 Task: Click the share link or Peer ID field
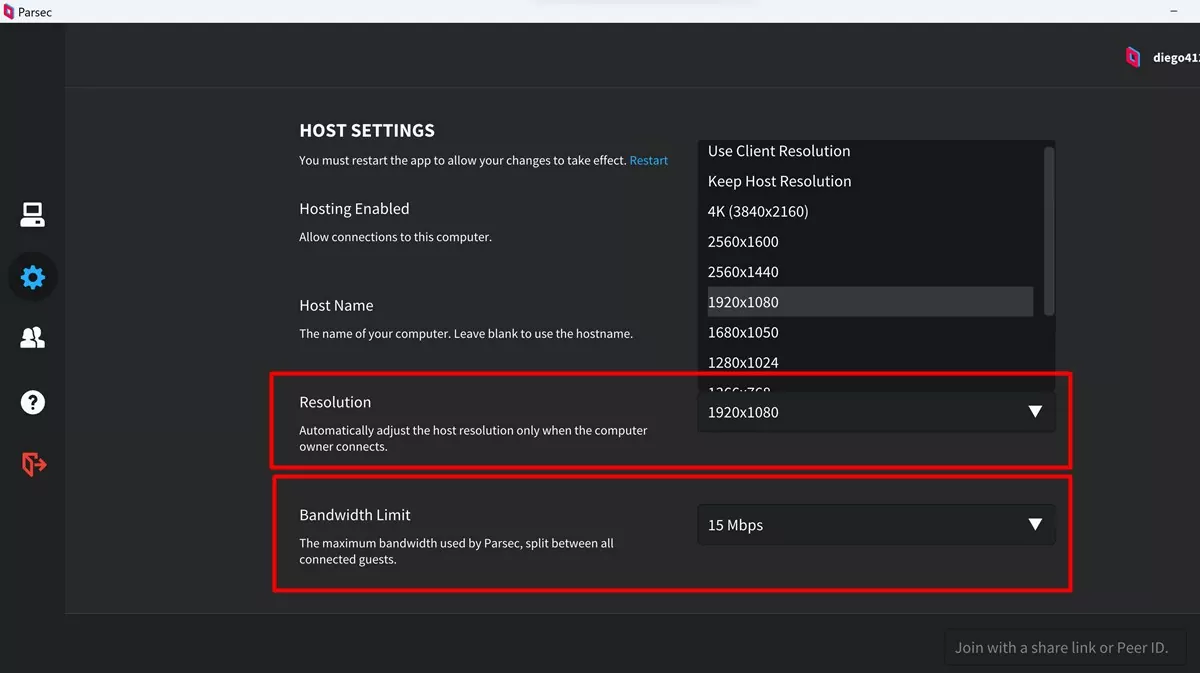(1061, 647)
